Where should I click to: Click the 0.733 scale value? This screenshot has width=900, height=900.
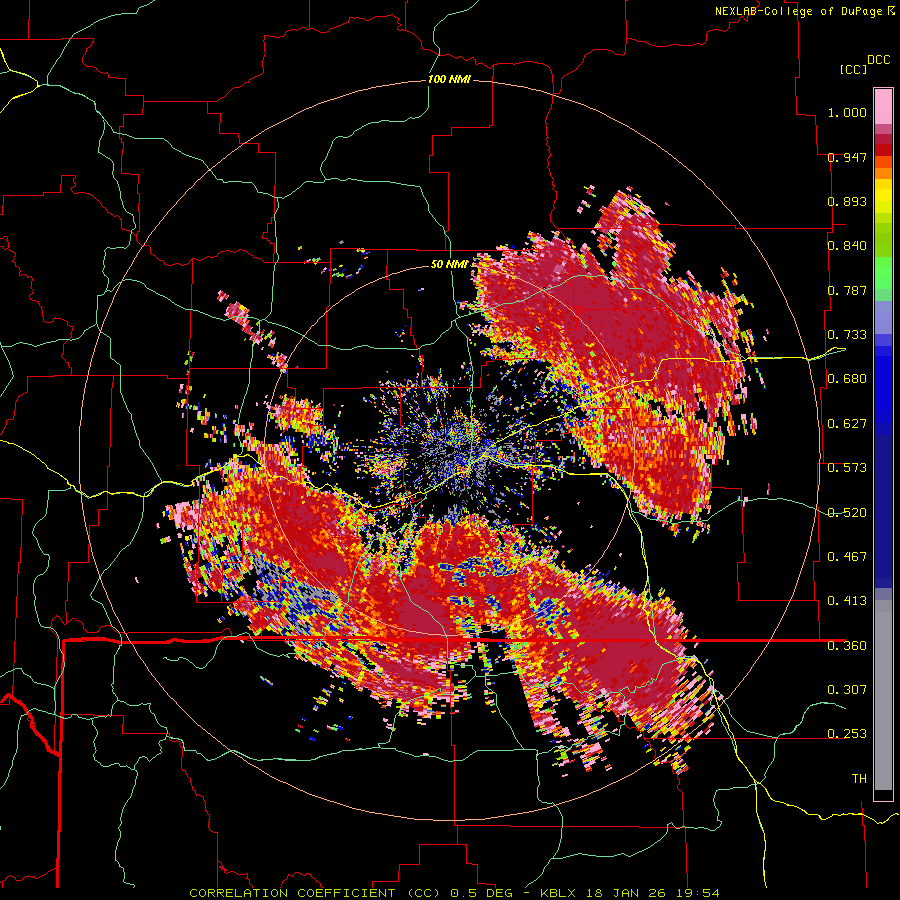847,335
